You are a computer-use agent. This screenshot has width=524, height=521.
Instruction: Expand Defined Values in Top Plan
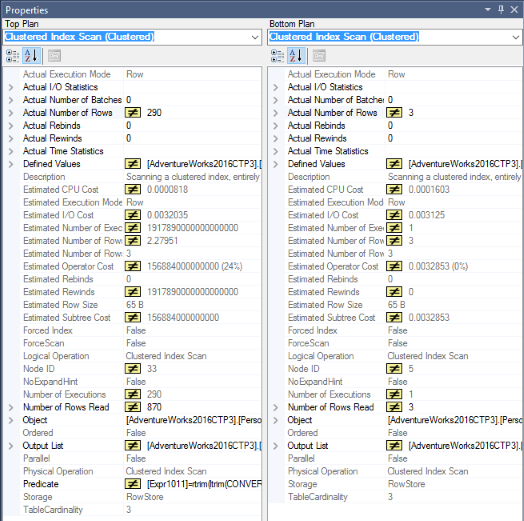[11, 164]
